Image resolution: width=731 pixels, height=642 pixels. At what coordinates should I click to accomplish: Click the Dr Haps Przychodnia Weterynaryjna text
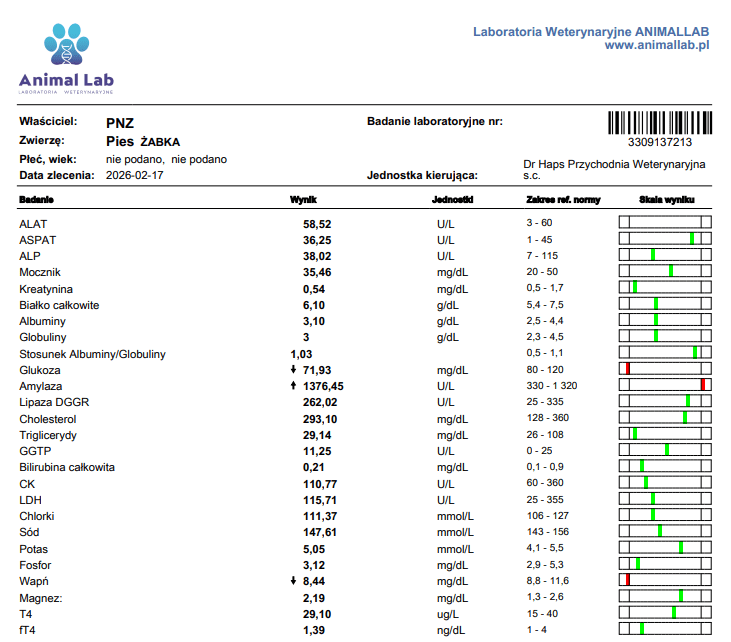click(x=614, y=164)
